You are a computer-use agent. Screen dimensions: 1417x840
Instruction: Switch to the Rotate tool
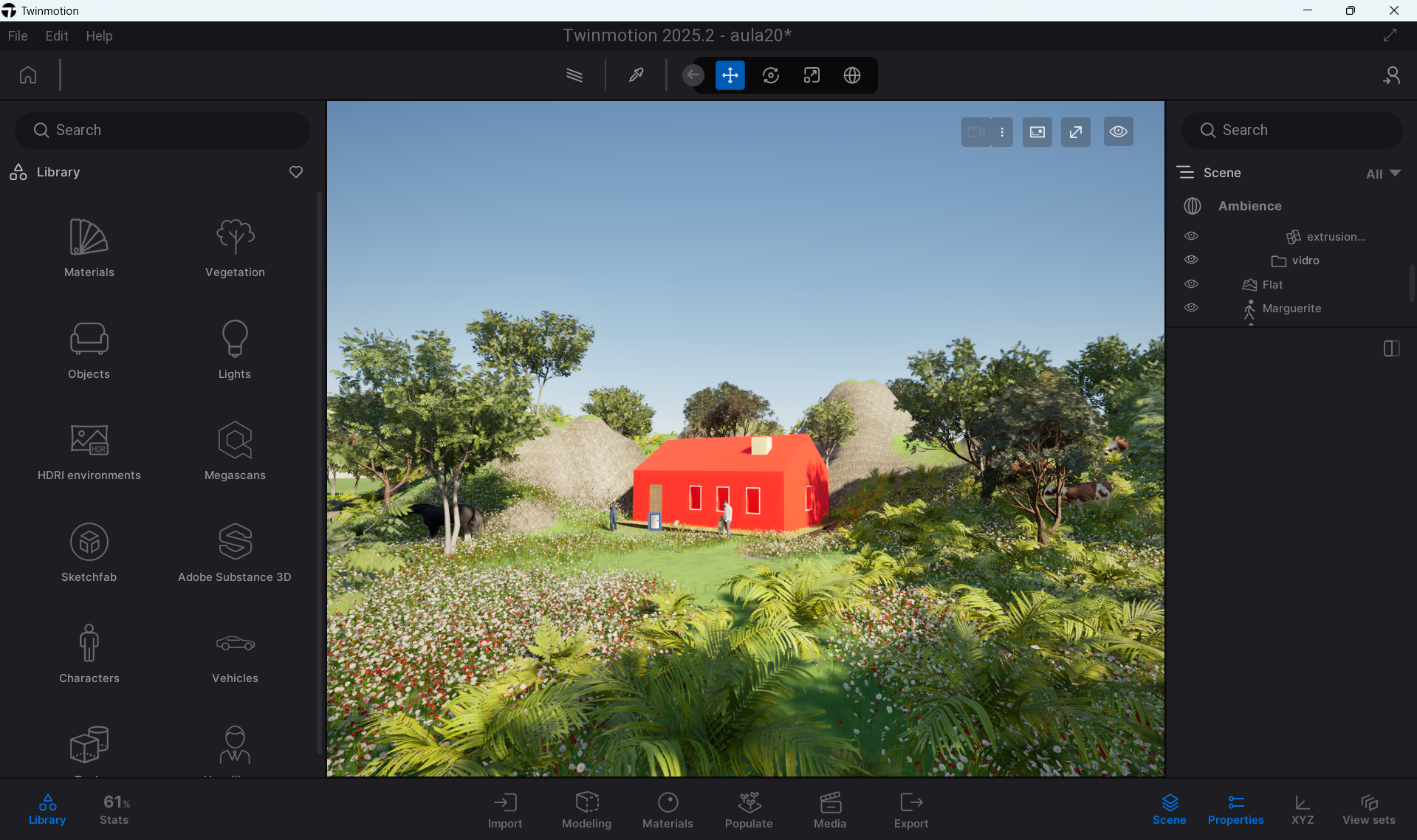coord(770,75)
